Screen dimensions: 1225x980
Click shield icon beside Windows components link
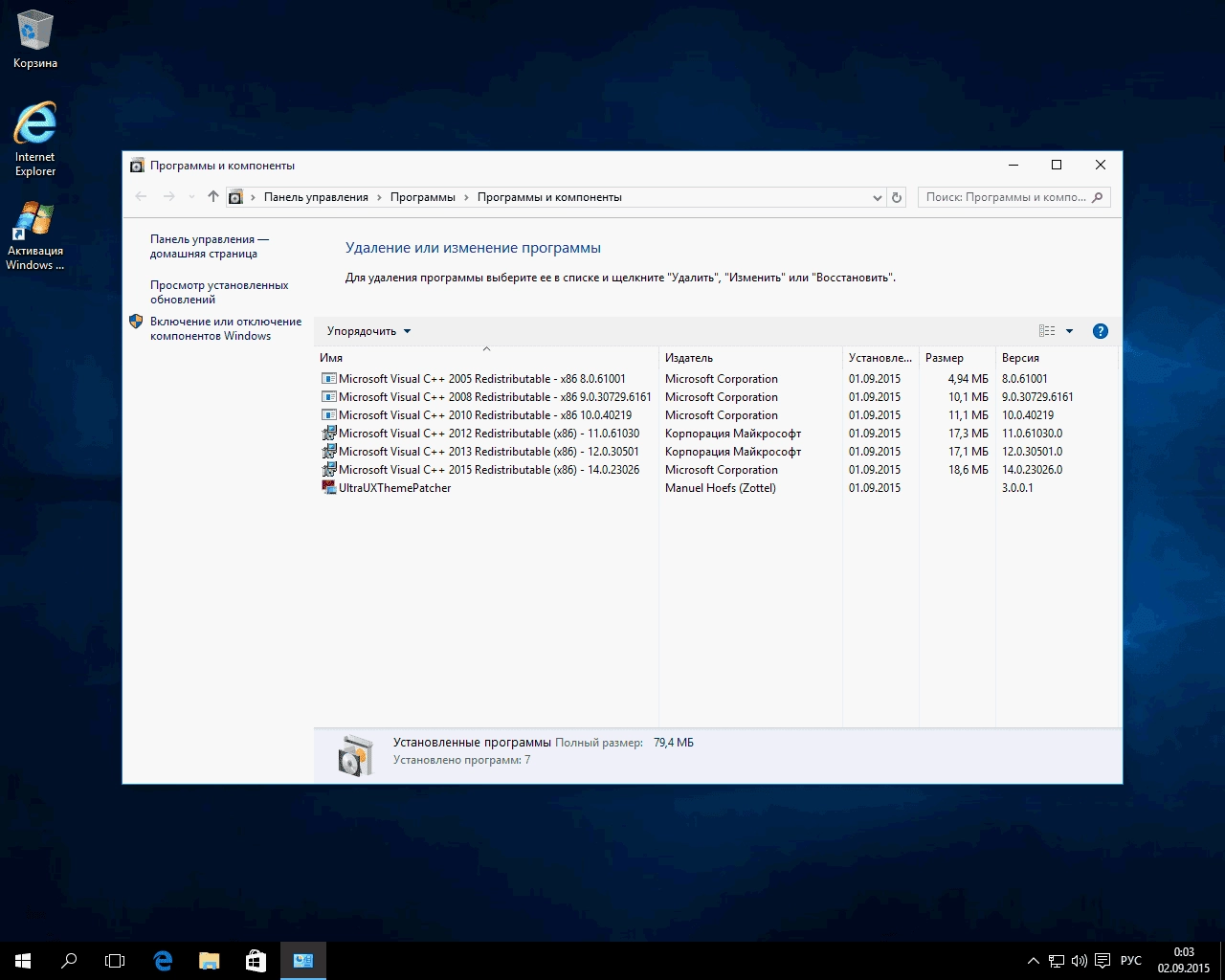136,322
